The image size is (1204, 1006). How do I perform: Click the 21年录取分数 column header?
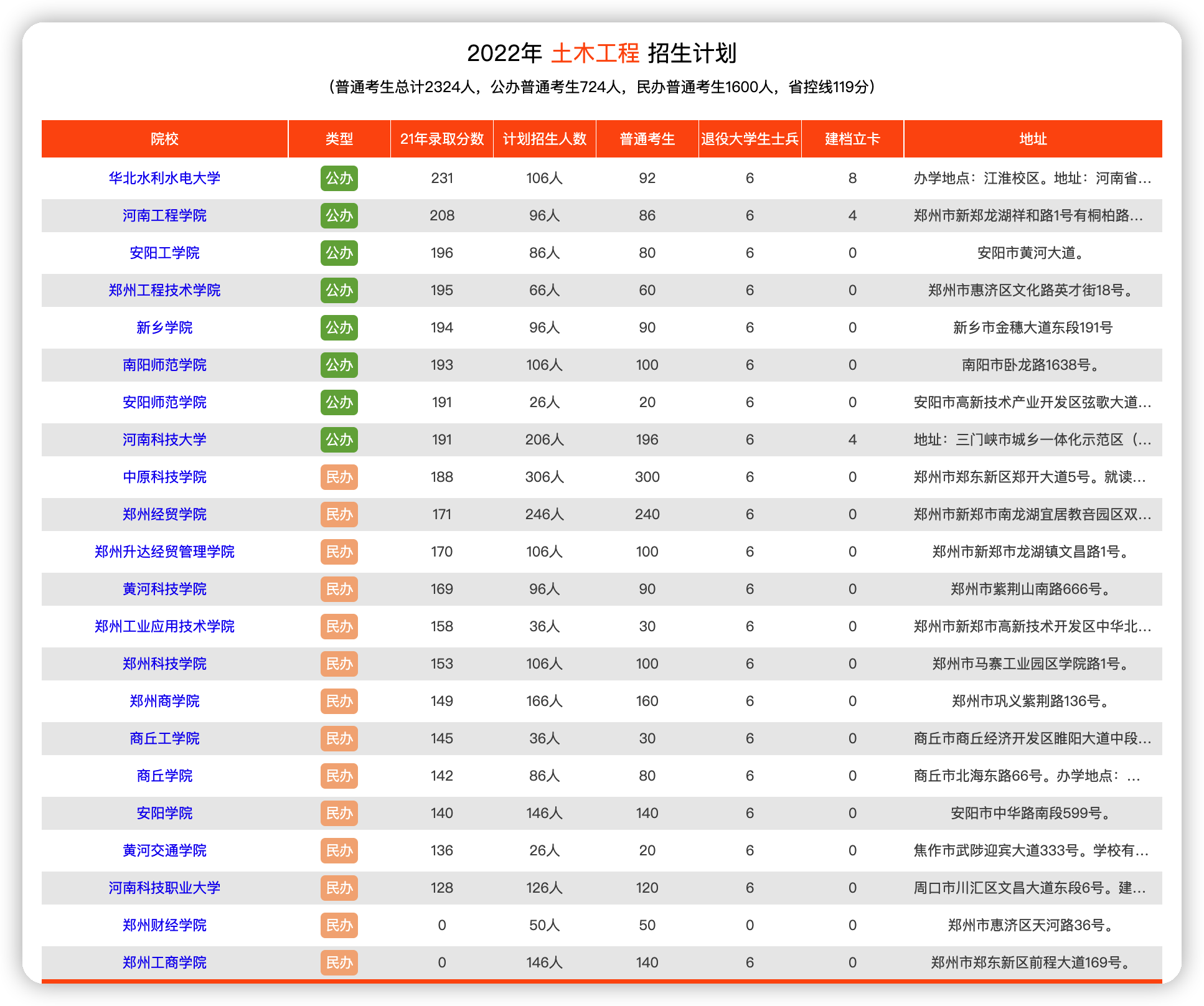pos(442,139)
